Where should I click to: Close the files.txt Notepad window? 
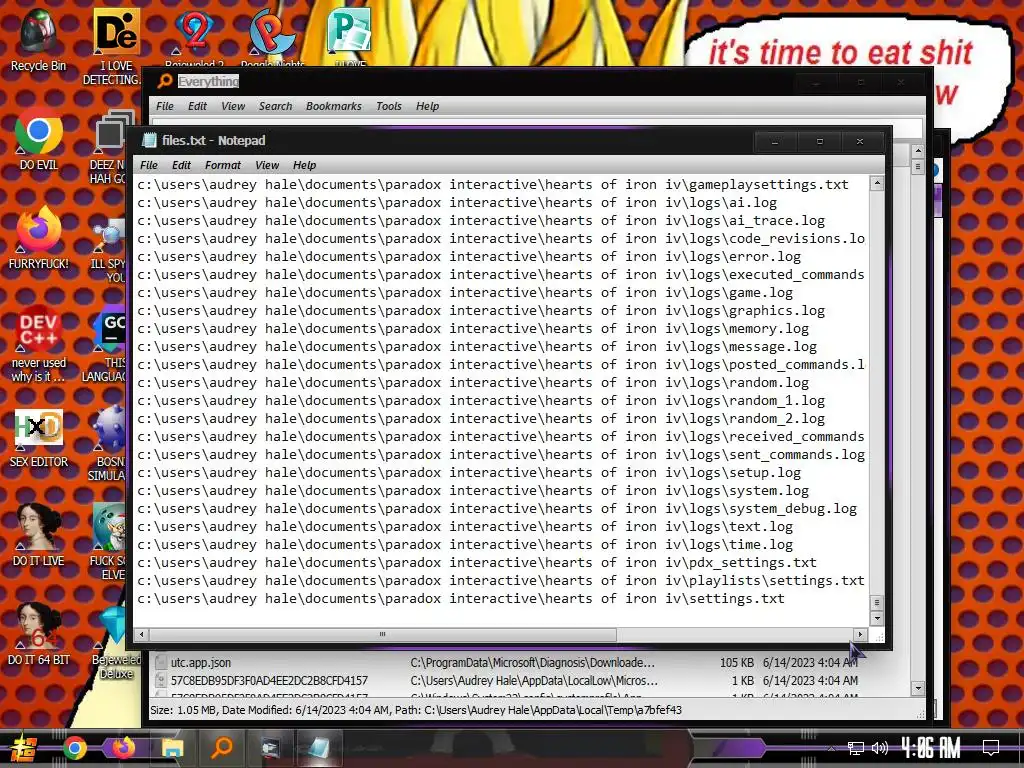860,141
